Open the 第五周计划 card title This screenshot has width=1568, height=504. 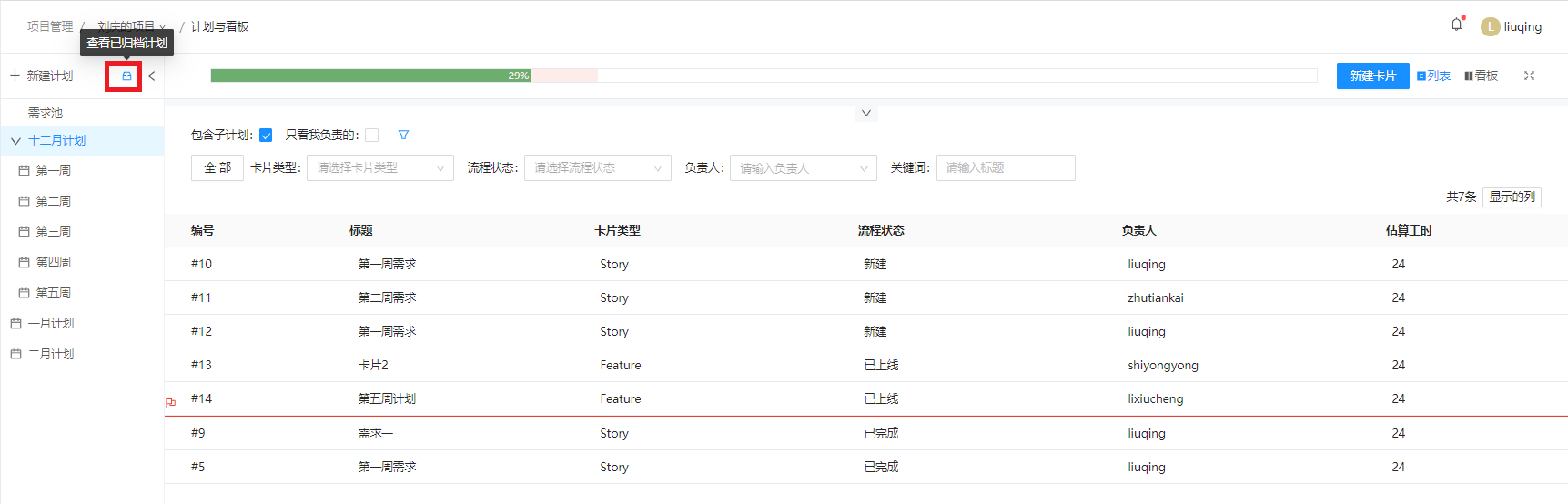click(387, 398)
